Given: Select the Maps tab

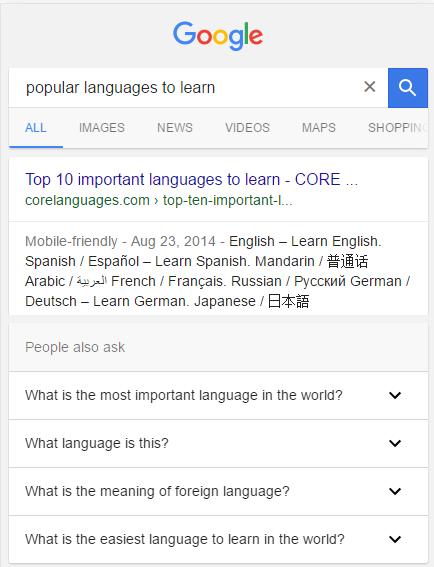Looking at the screenshot, I should 319,128.
